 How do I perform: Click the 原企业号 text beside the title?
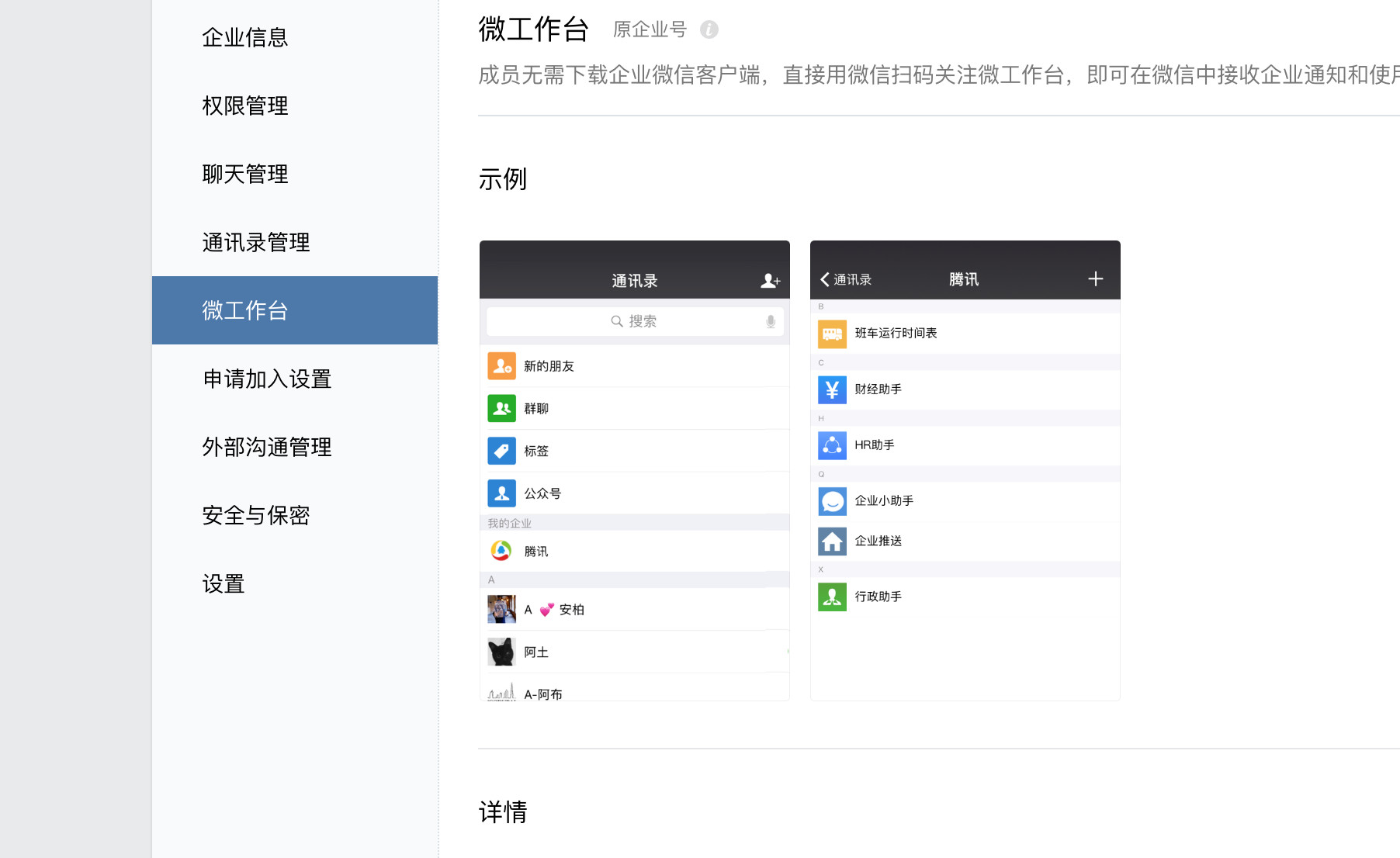coord(650,29)
